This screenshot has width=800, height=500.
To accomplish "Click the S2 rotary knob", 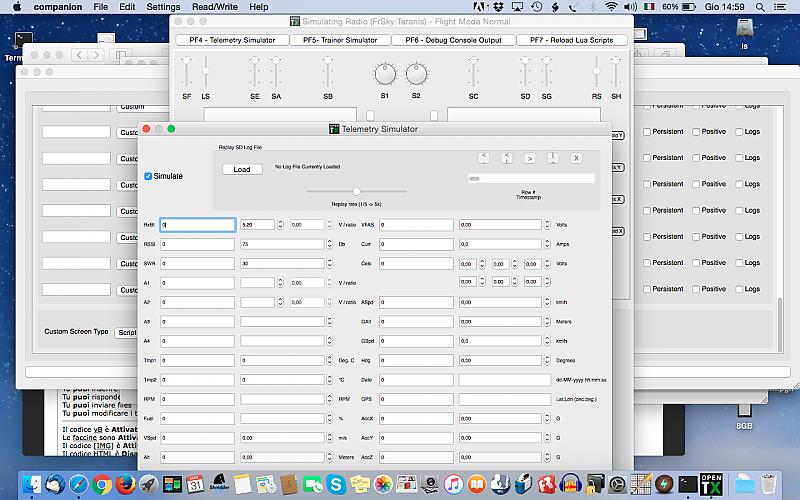I will coord(416,73).
